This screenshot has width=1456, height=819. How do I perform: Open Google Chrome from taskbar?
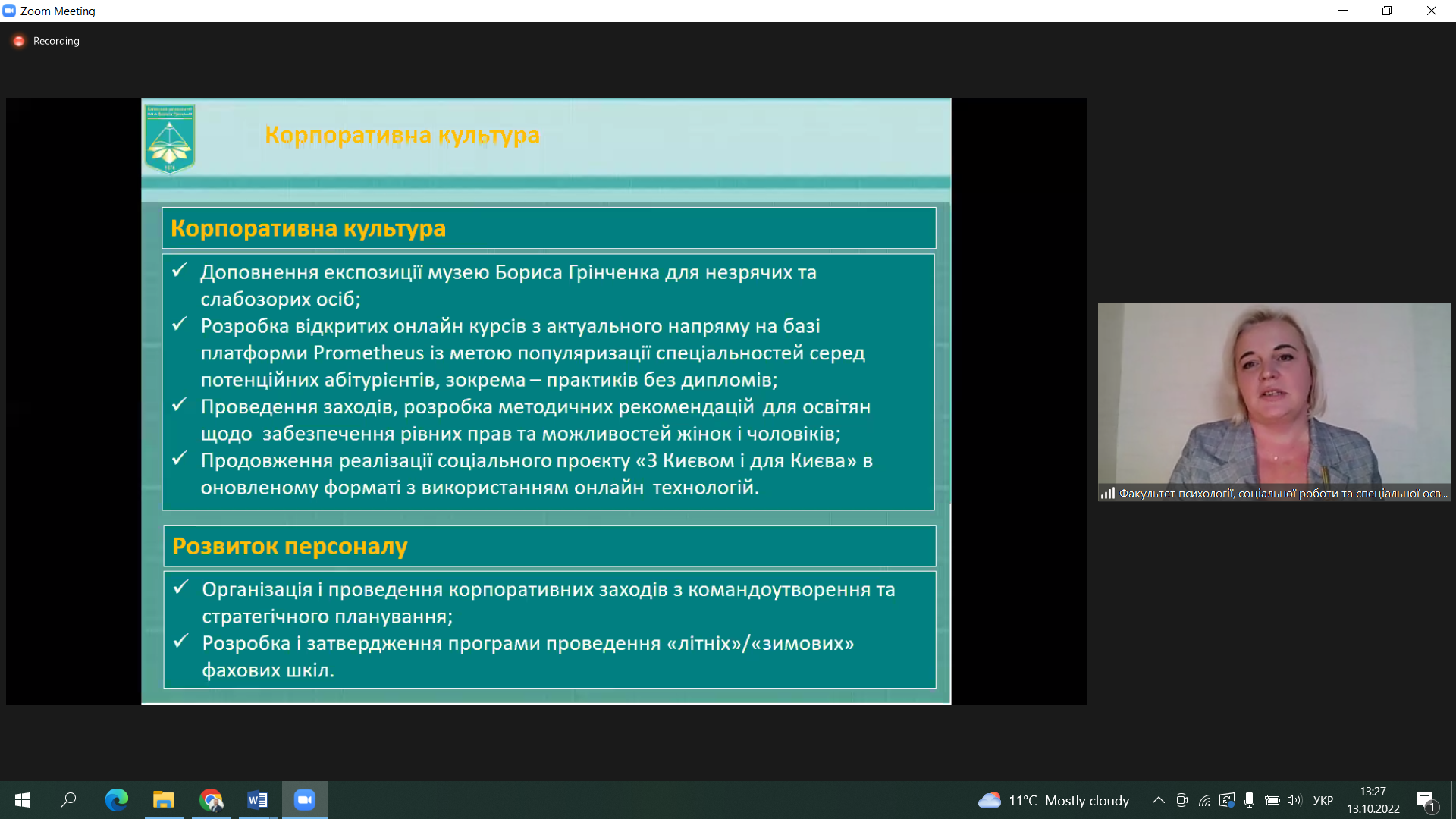(211, 800)
